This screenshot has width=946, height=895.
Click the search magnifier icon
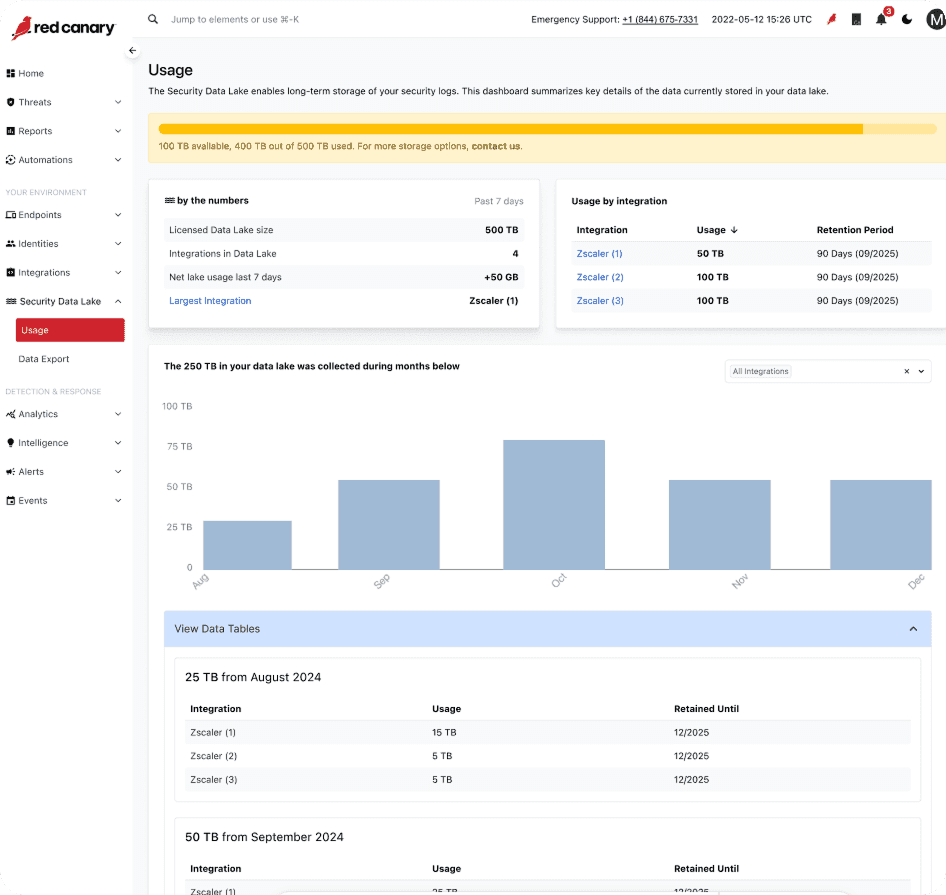(x=153, y=19)
